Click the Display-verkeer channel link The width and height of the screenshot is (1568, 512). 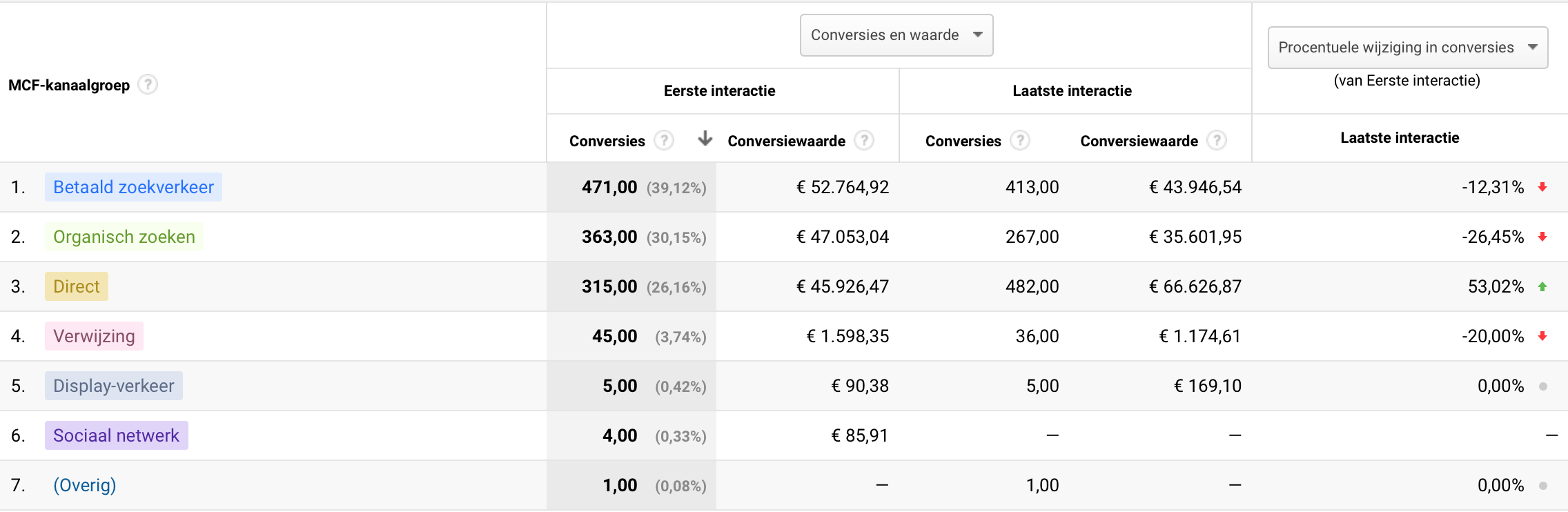click(114, 386)
